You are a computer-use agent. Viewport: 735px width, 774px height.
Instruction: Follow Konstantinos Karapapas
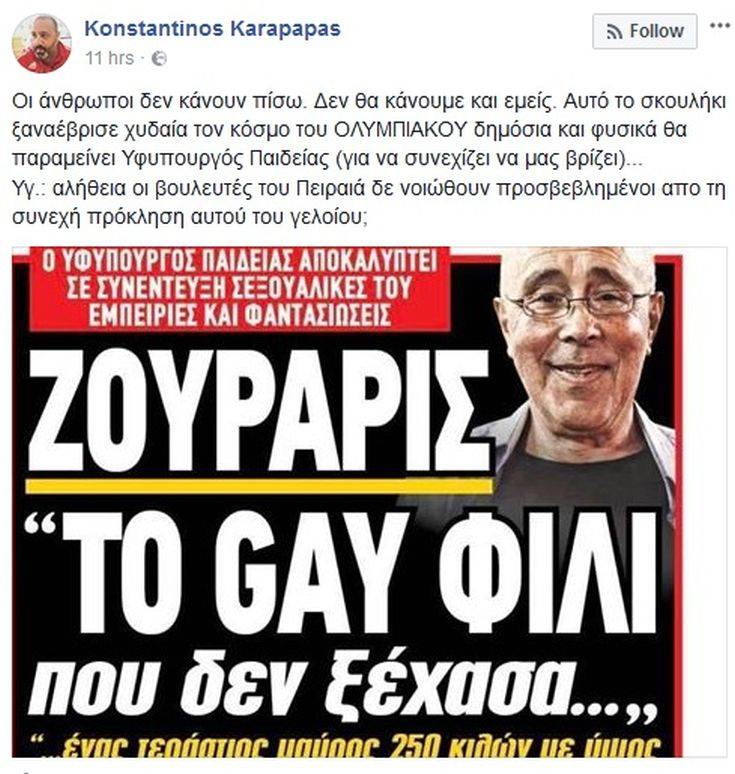pyautogui.click(x=645, y=32)
